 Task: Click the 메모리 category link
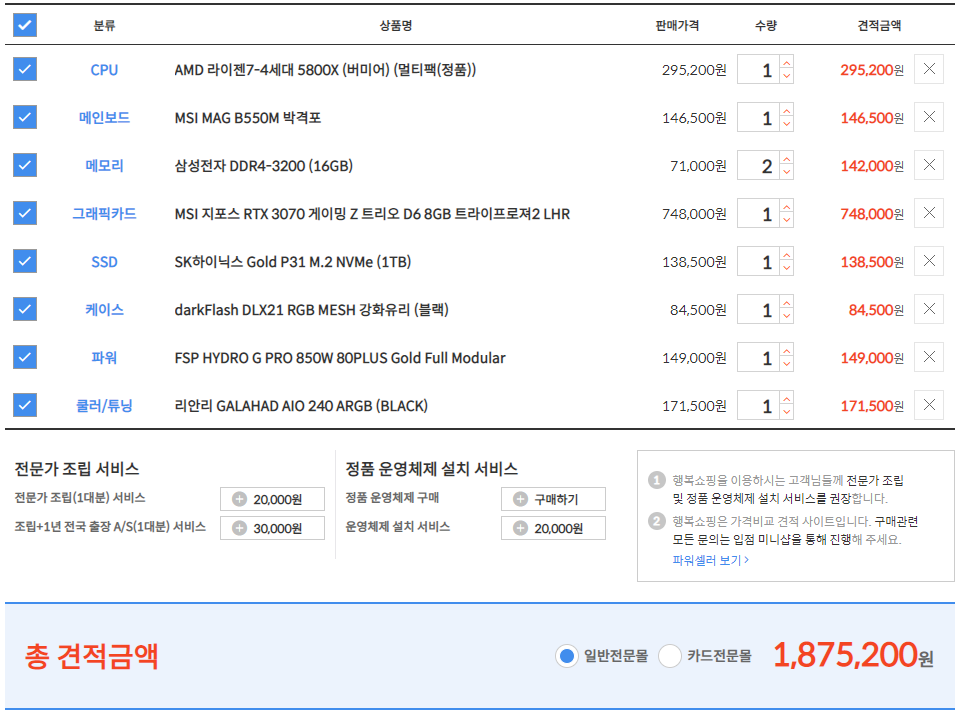pyautogui.click(x=104, y=165)
